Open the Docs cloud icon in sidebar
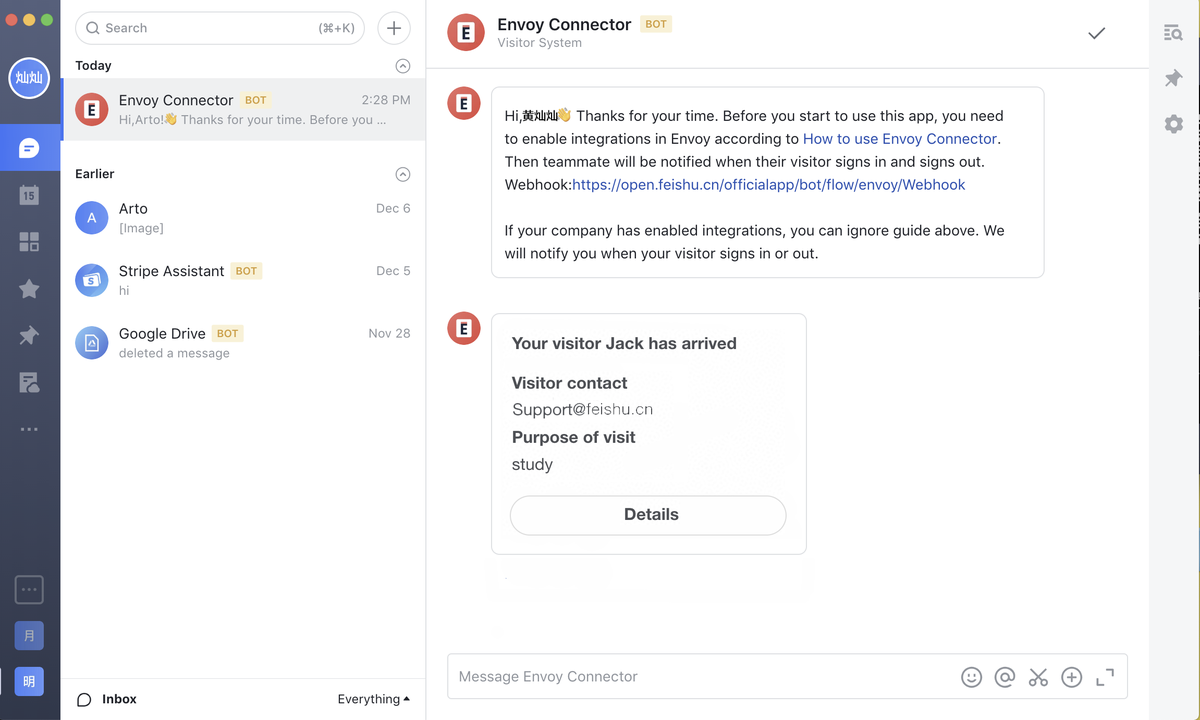This screenshot has width=1200, height=720. click(29, 382)
